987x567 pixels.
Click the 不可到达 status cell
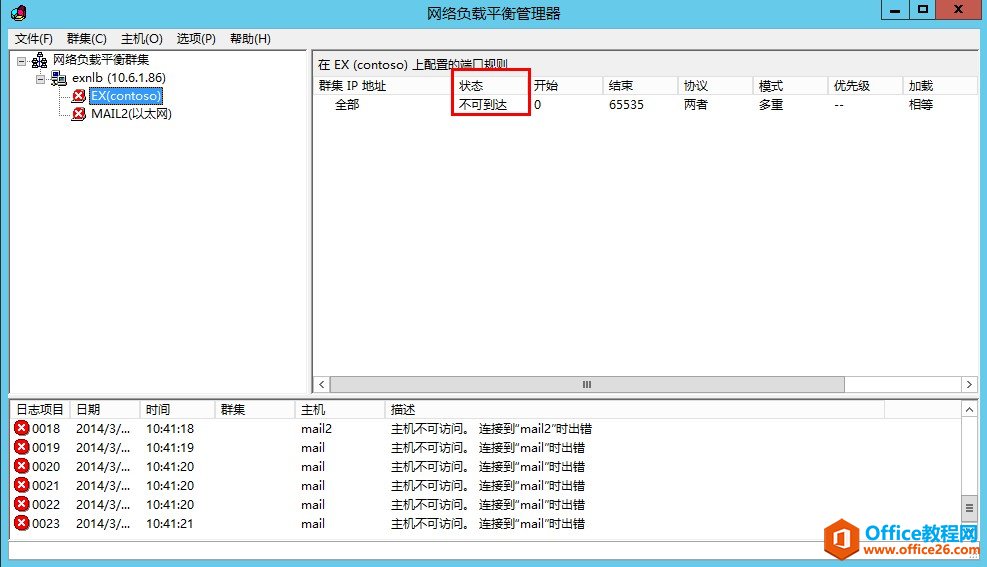point(483,104)
